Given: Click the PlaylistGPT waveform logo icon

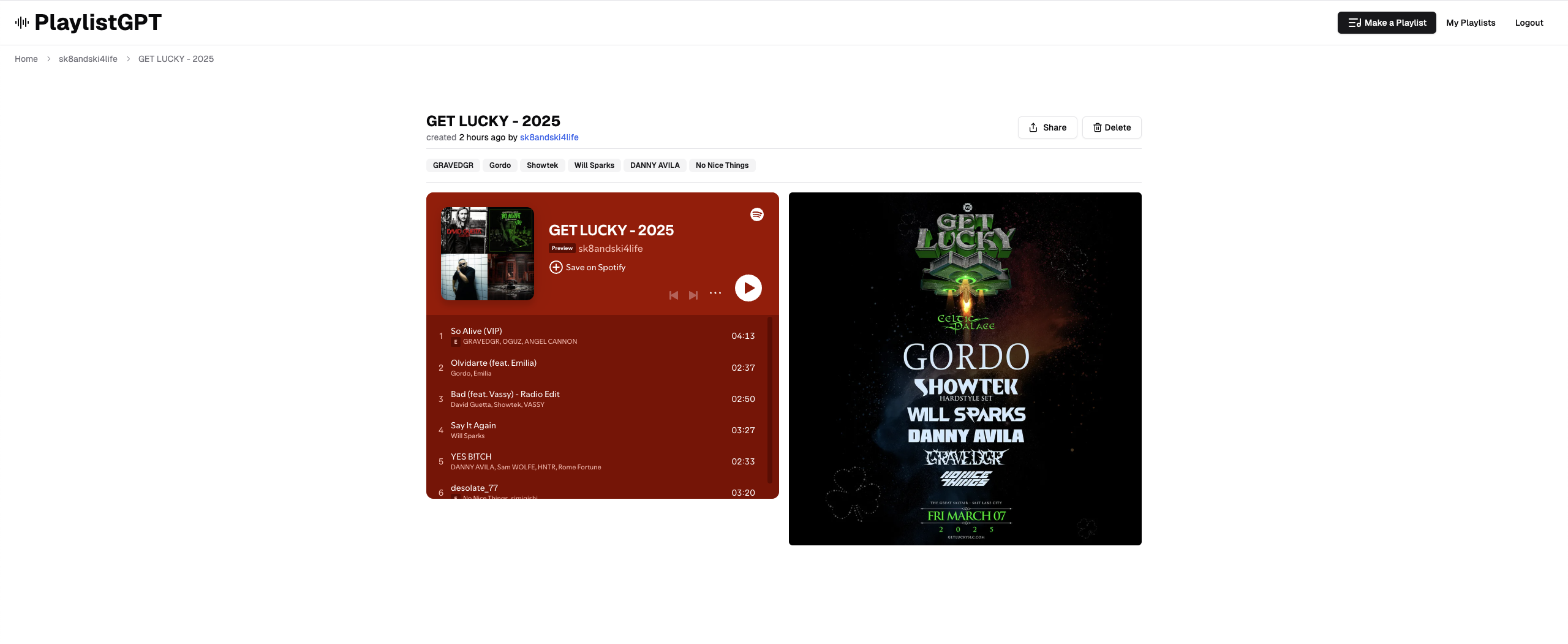Looking at the screenshot, I should tap(22, 23).
